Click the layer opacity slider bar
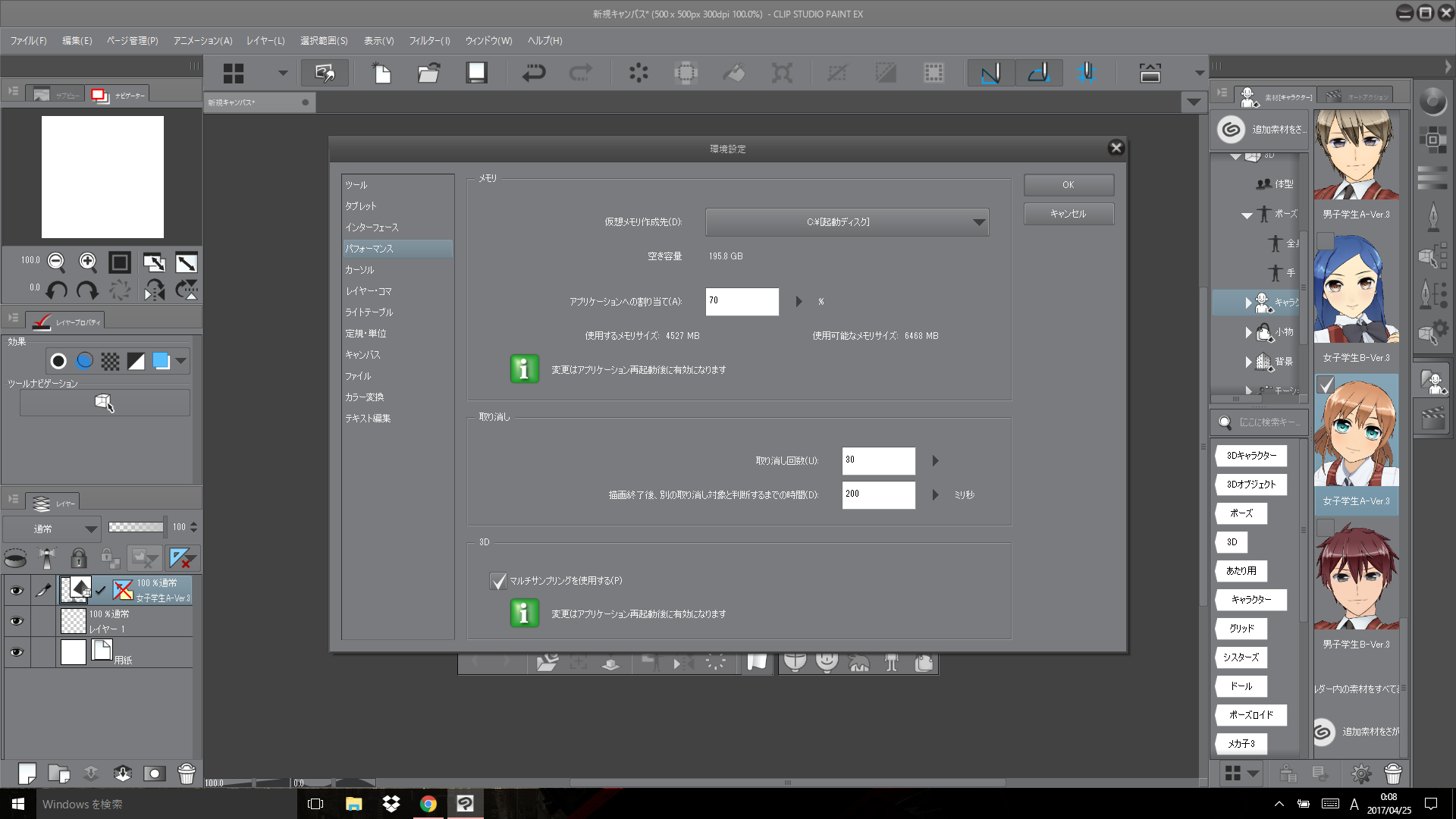 (136, 527)
